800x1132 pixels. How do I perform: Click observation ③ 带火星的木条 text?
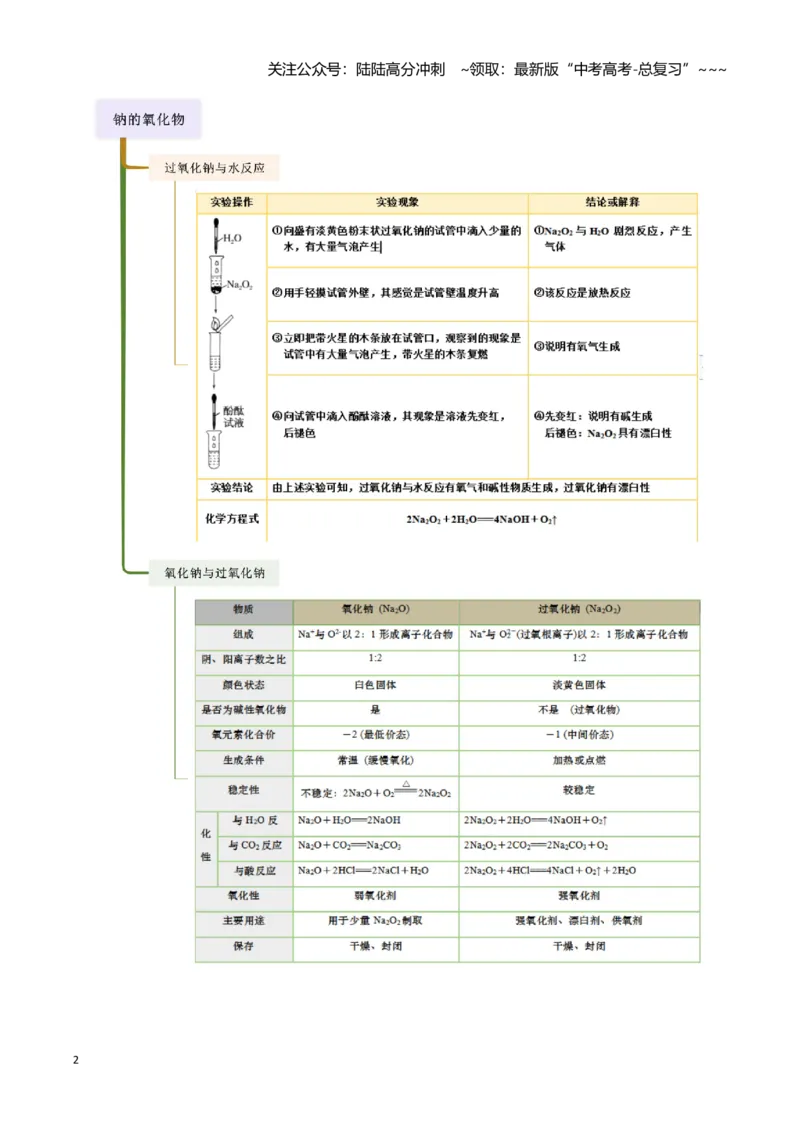tap(396, 346)
